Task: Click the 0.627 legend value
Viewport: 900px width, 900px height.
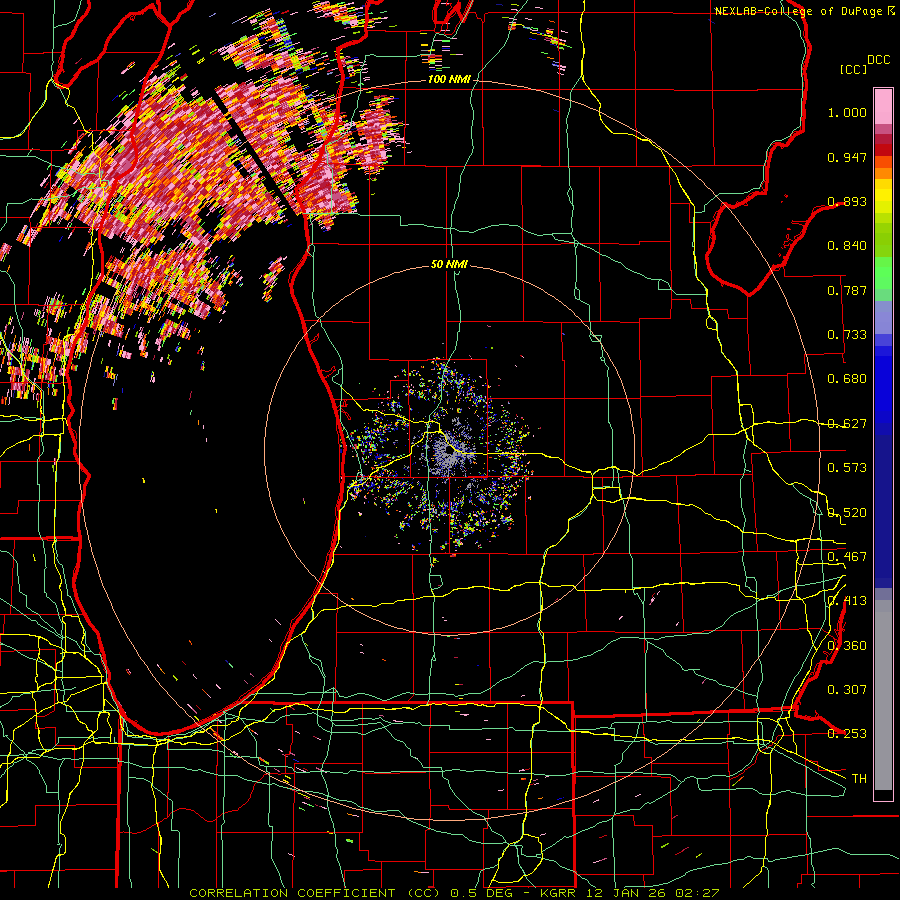Action: click(847, 424)
